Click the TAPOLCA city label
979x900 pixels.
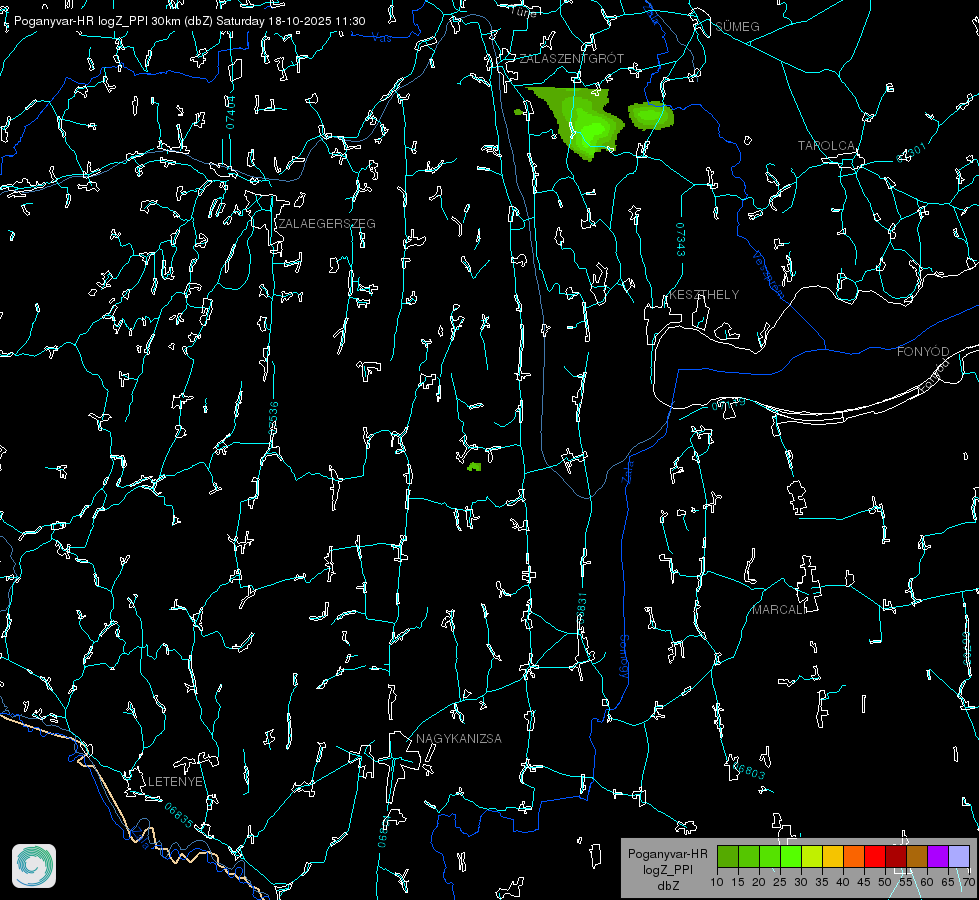(827, 146)
